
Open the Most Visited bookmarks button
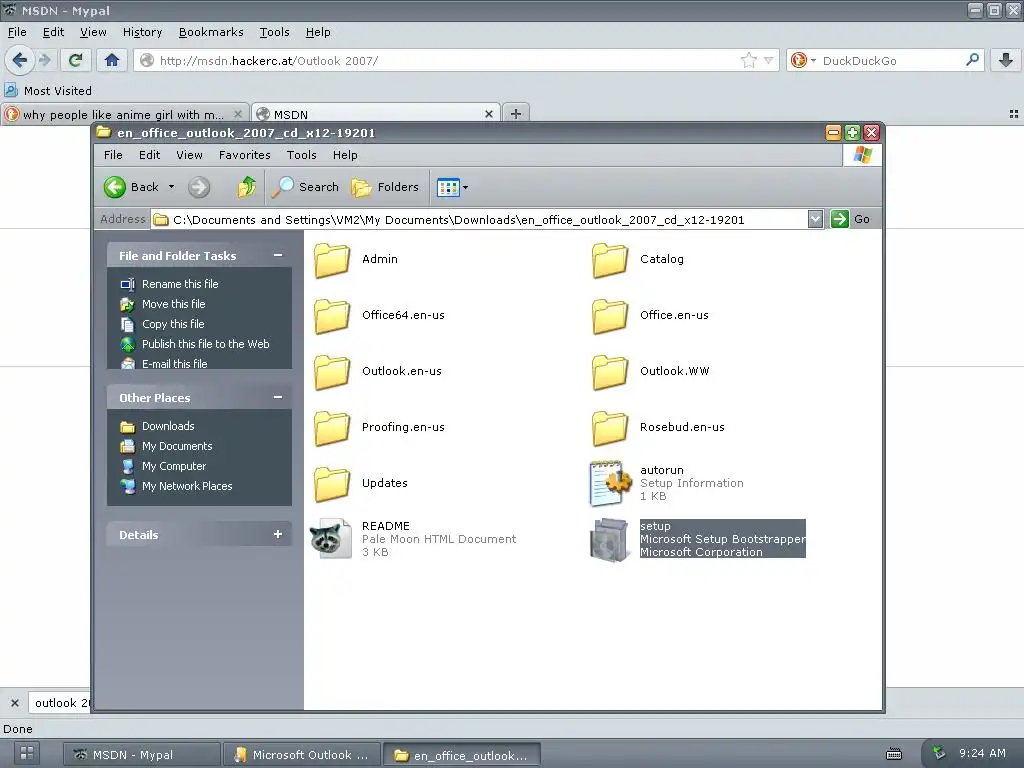tap(48, 91)
